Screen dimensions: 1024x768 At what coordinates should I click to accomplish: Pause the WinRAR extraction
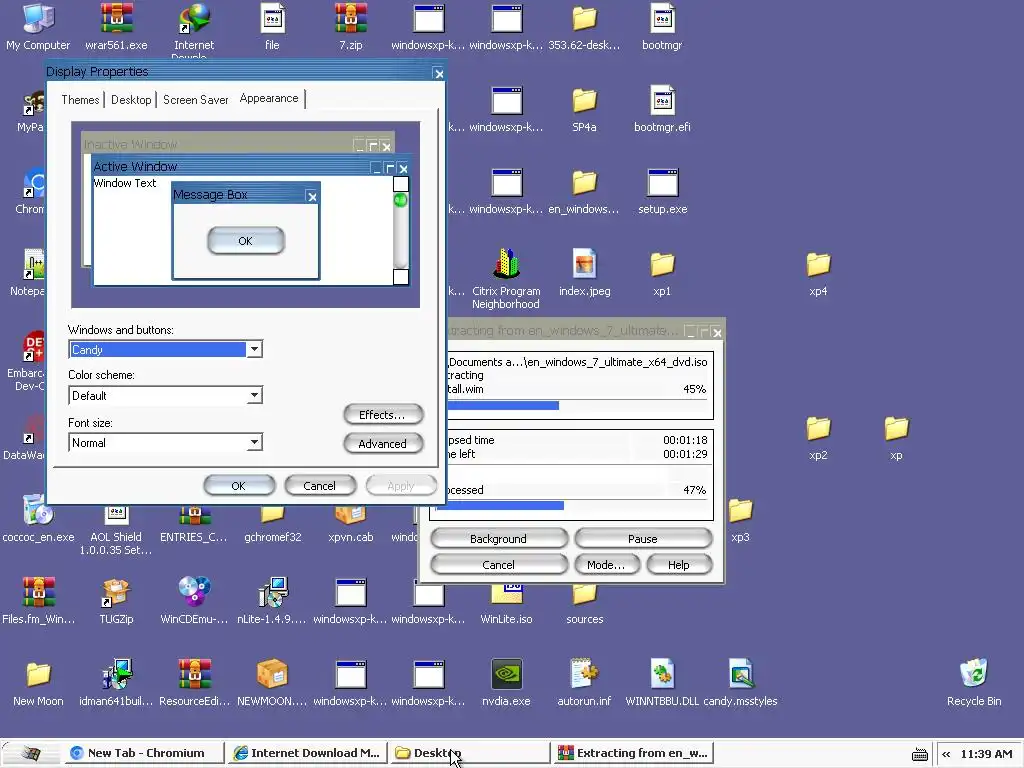[643, 539]
